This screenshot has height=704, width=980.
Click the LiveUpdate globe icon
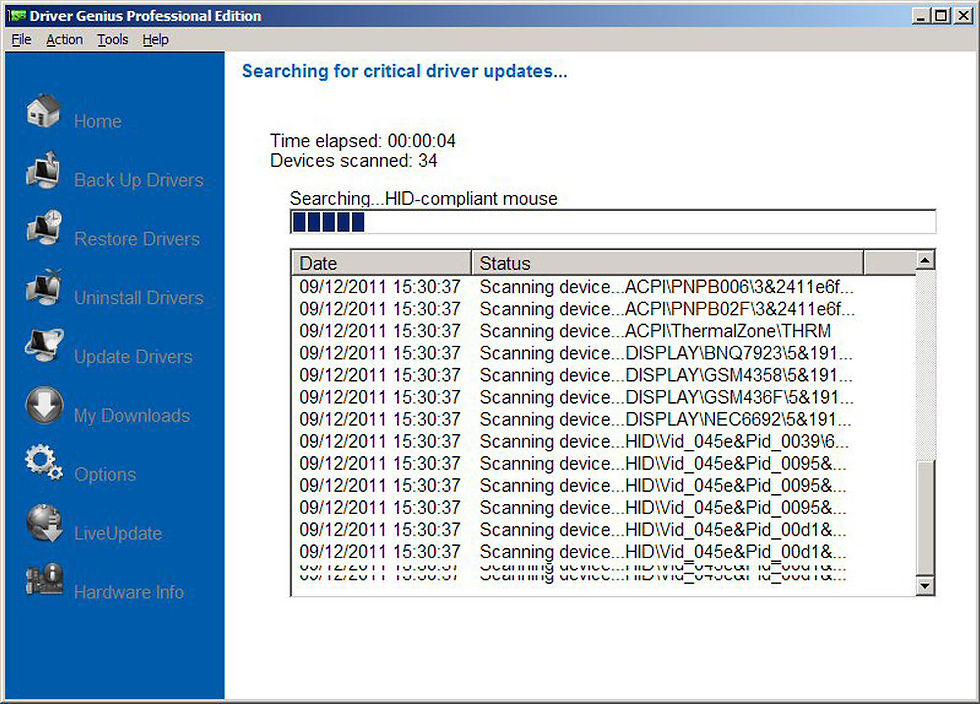44,523
